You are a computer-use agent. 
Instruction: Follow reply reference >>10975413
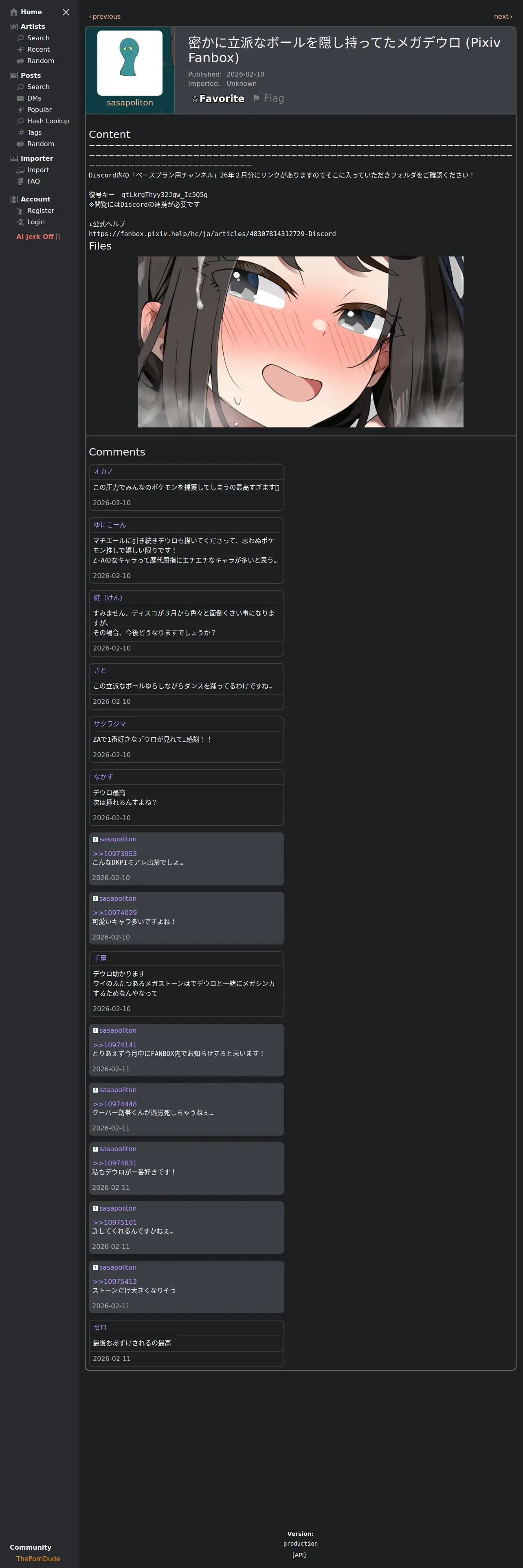tap(114, 1281)
